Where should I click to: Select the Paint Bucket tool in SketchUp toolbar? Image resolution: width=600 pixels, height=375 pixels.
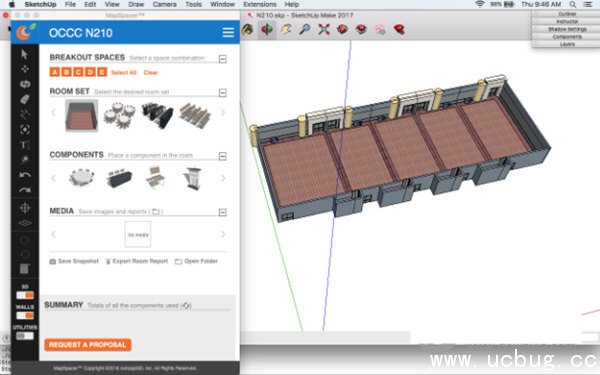[x=248, y=29]
